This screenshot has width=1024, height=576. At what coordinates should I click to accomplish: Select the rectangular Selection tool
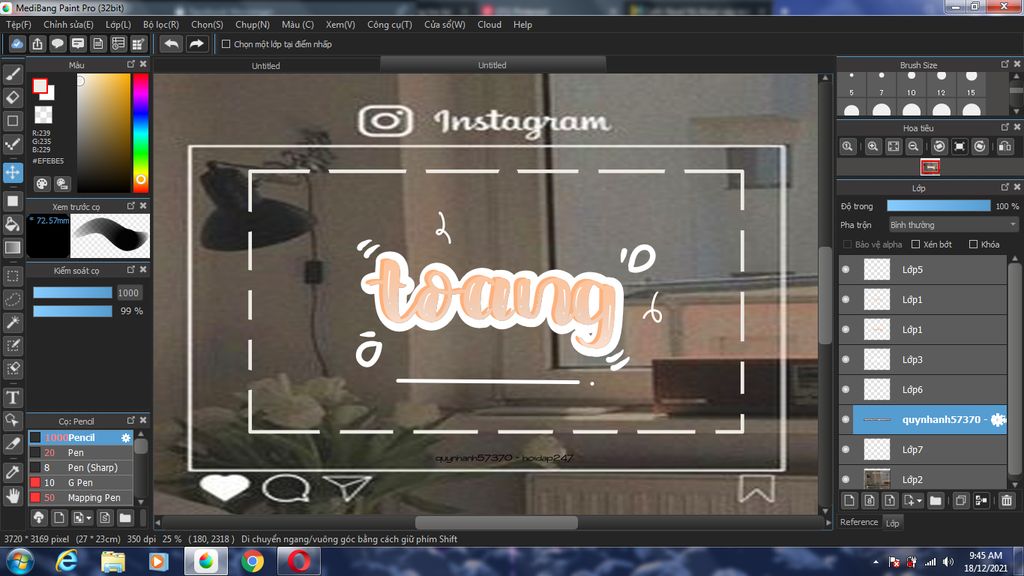12,276
